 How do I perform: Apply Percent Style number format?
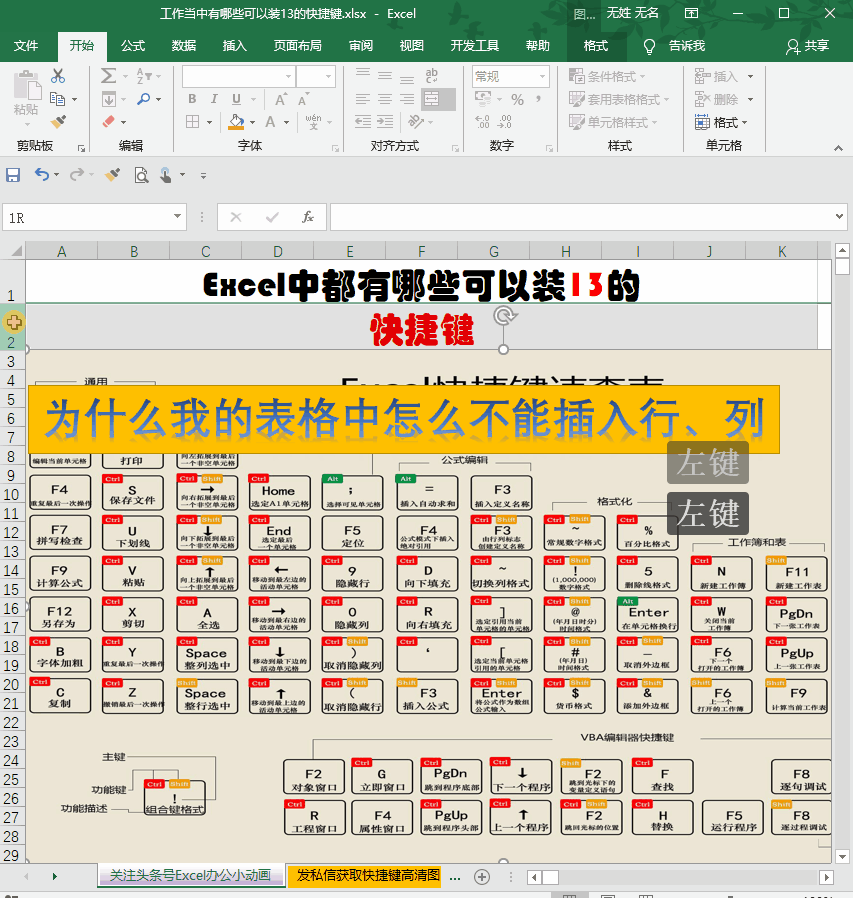(517, 100)
